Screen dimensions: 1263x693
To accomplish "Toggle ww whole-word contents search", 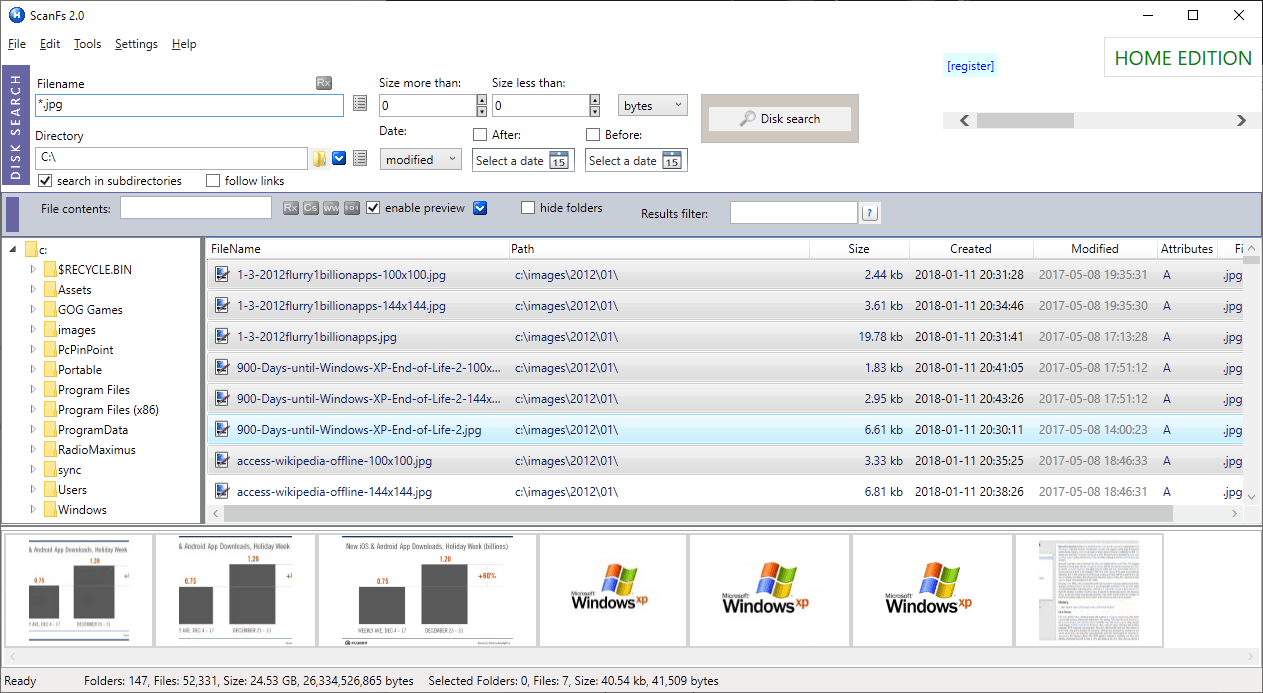I will point(331,208).
